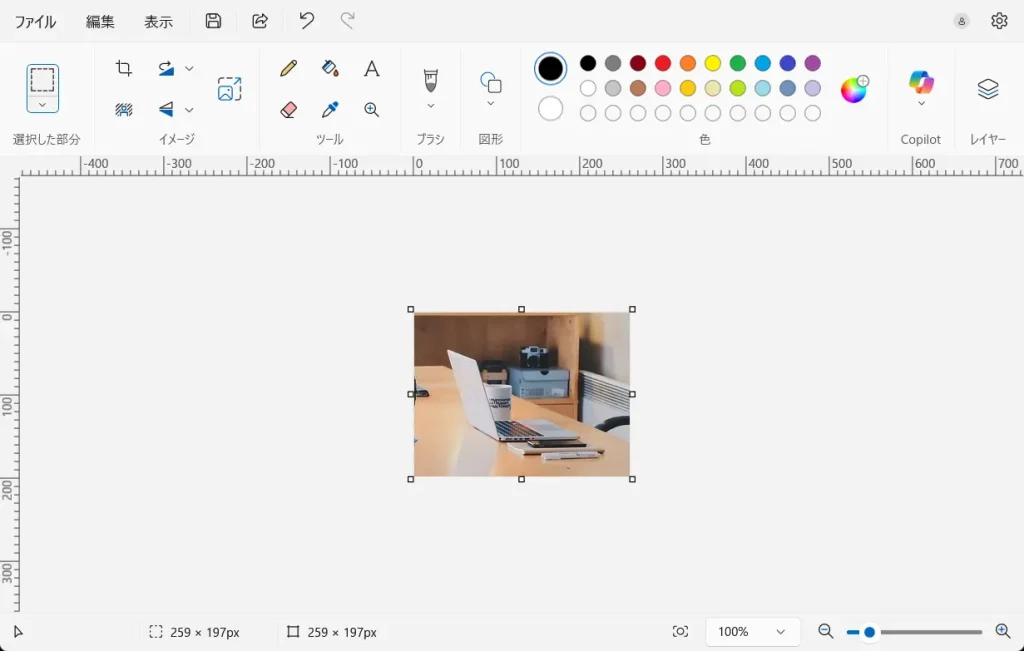Screen dimensions: 1024x651
Task: Pick the black color swatch
Action: (588, 63)
